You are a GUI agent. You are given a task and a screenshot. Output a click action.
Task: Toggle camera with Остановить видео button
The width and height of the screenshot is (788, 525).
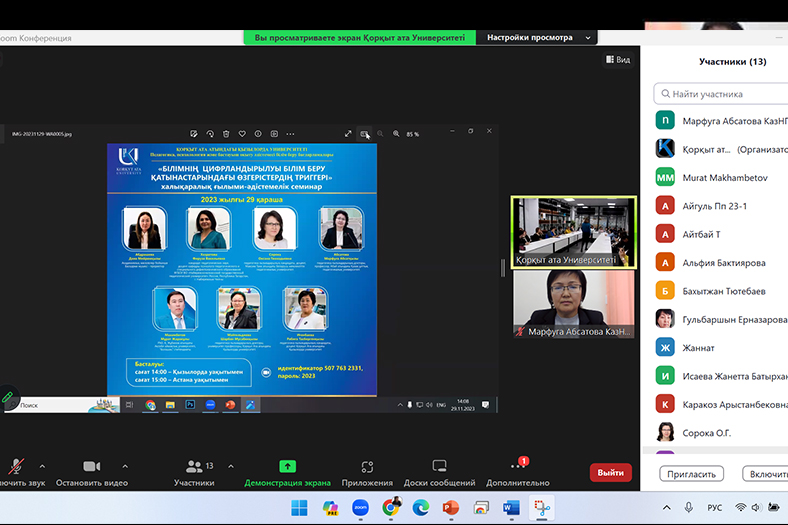point(91,467)
